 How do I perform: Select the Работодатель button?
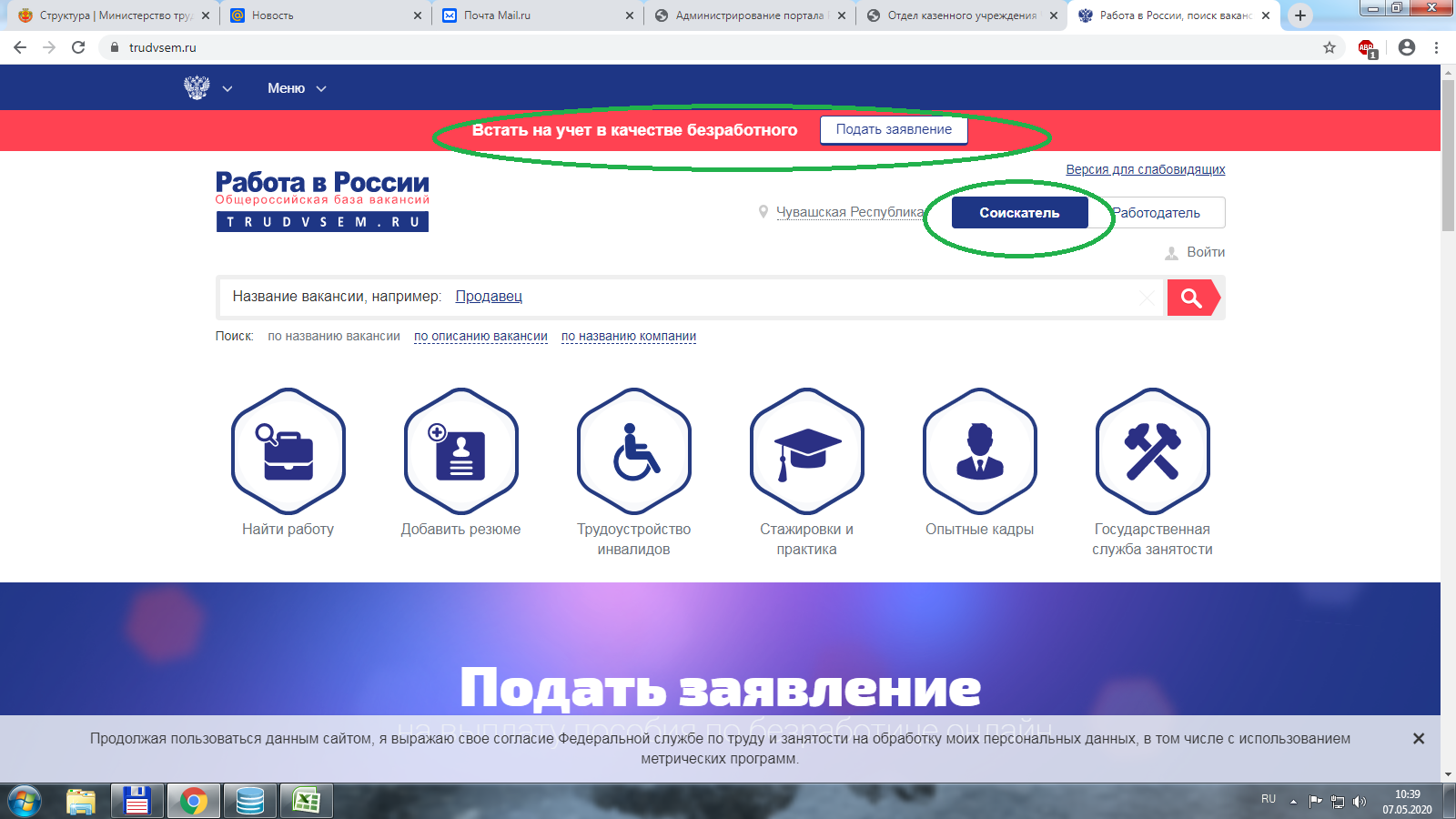click(1157, 213)
